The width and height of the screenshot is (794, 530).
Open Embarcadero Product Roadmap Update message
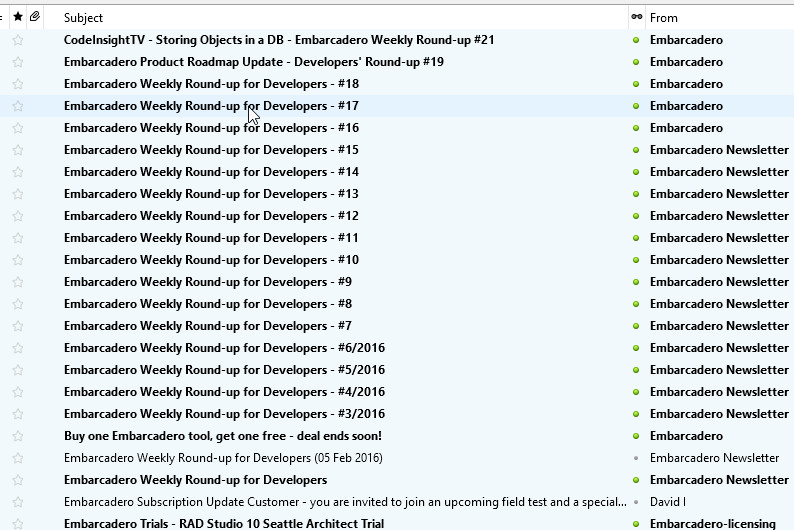pos(254,62)
